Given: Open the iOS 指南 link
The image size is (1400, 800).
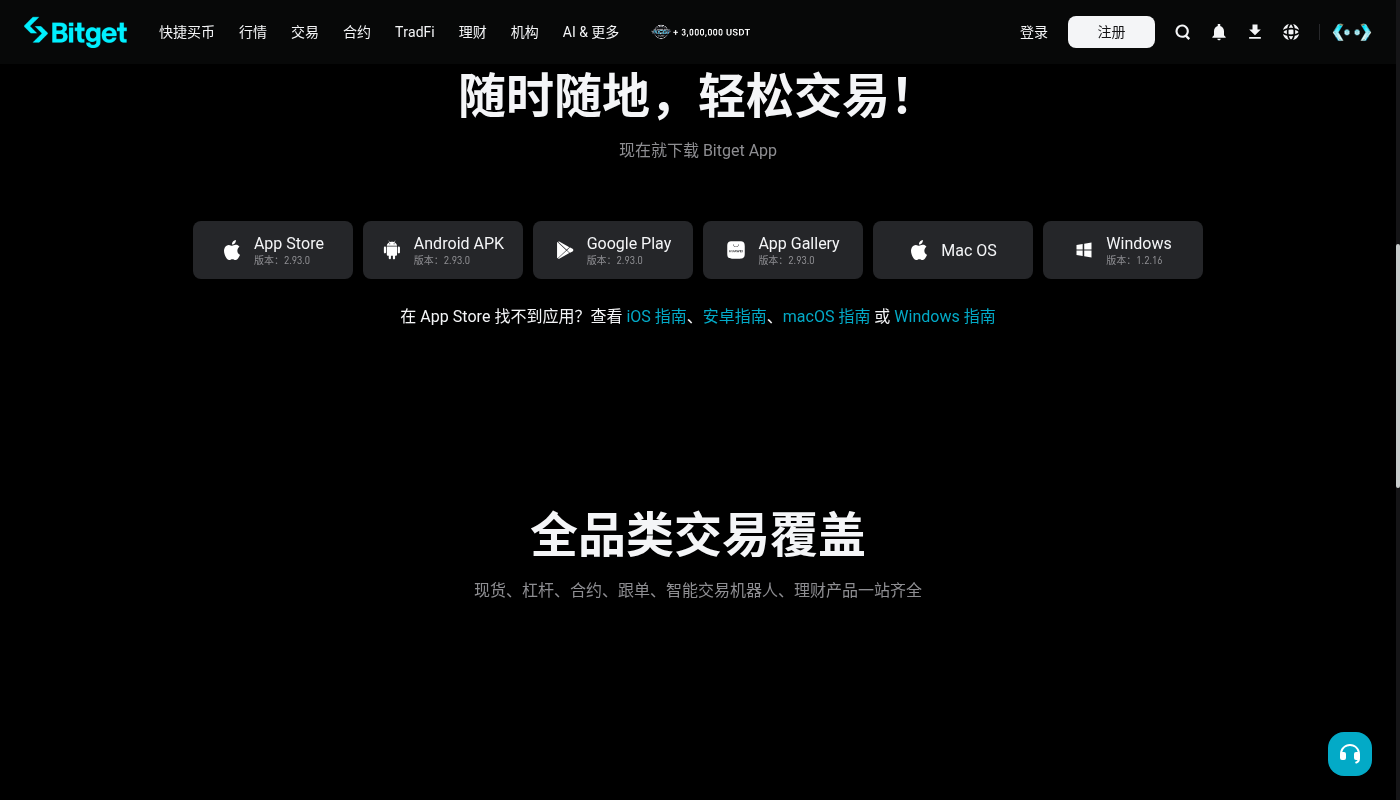Looking at the screenshot, I should click(657, 316).
